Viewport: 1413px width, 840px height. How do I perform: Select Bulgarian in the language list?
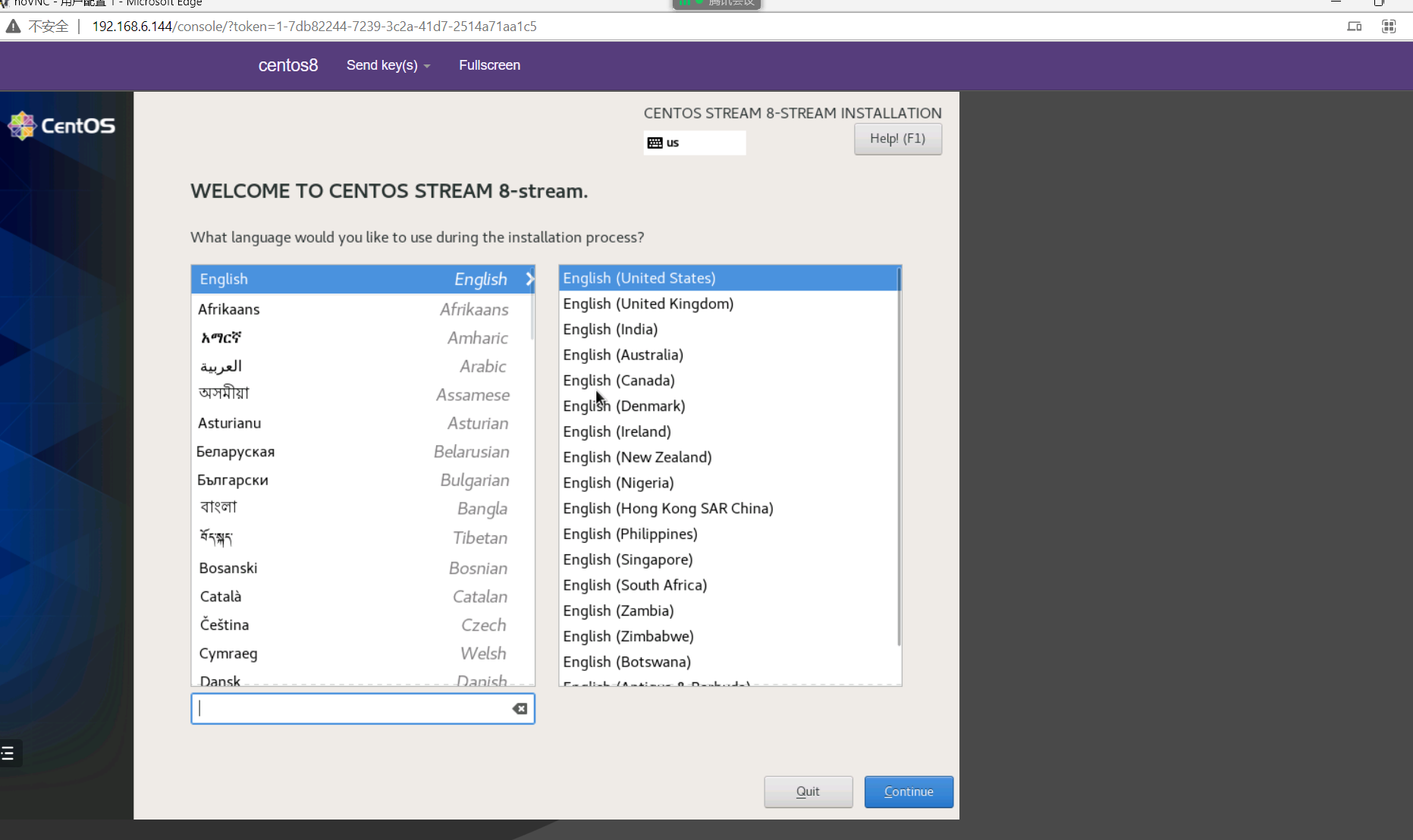click(363, 481)
